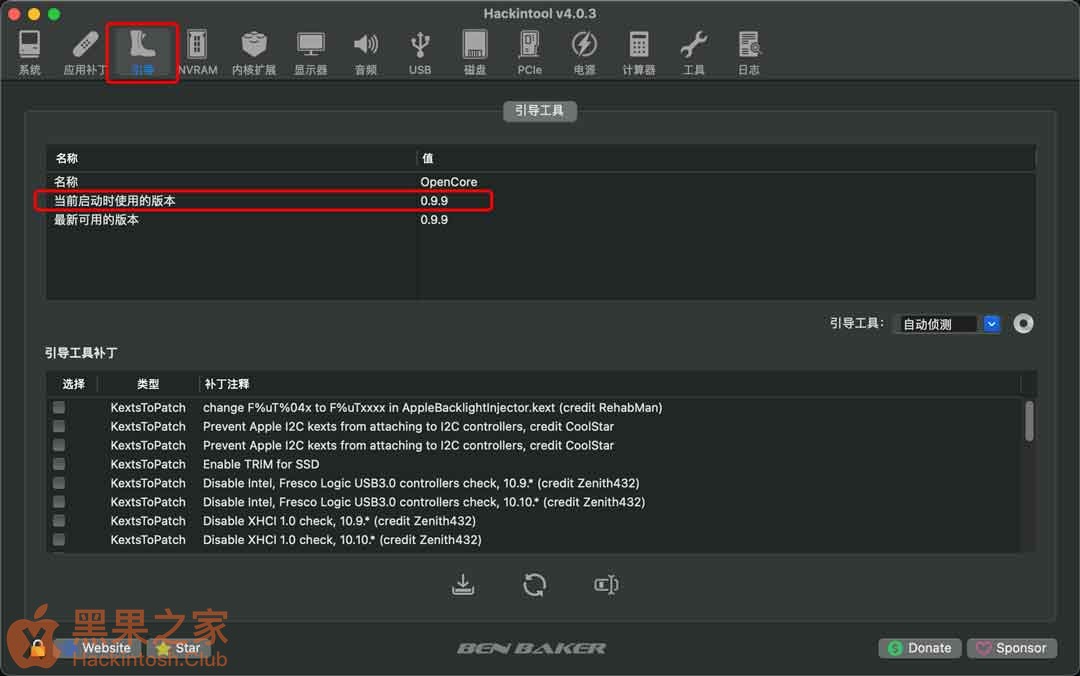Click the 类型 column header
Viewport: 1080px width, 676px height.
147,384
